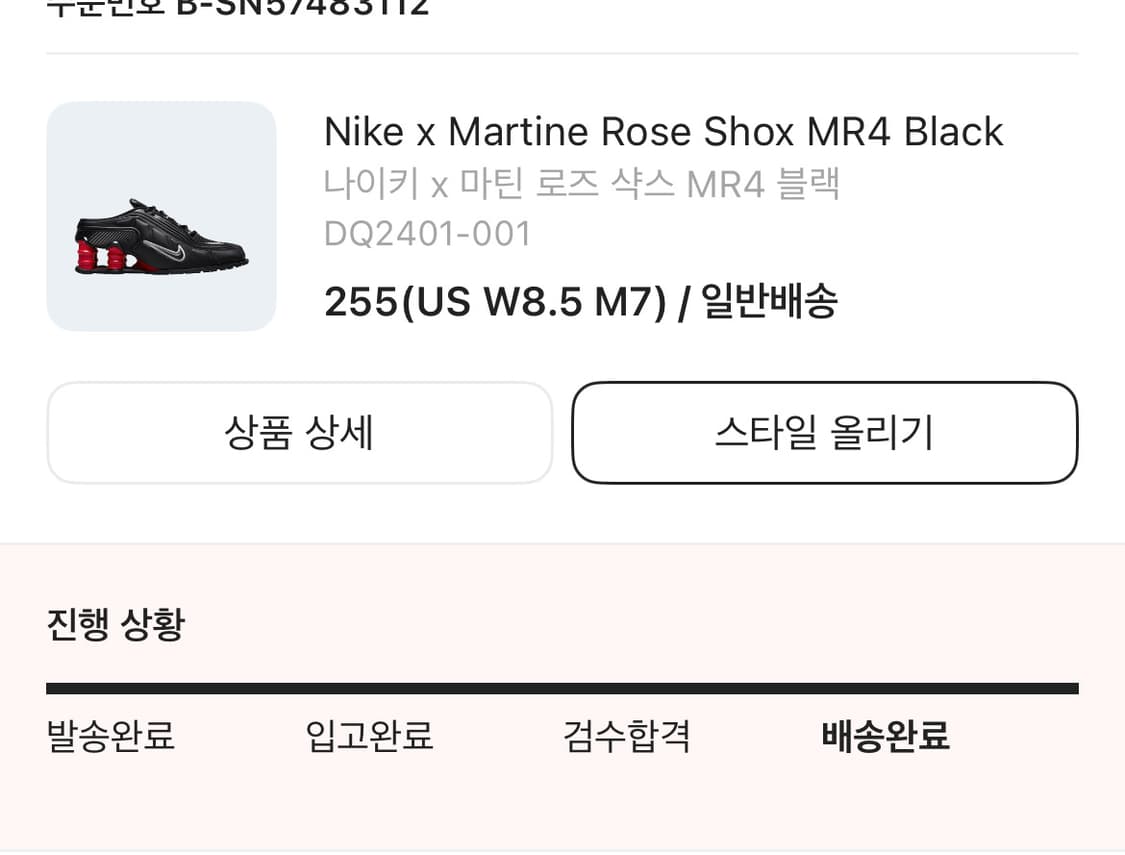Tap the word Black in the product title
This screenshot has width=1125, height=855.
point(953,132)
